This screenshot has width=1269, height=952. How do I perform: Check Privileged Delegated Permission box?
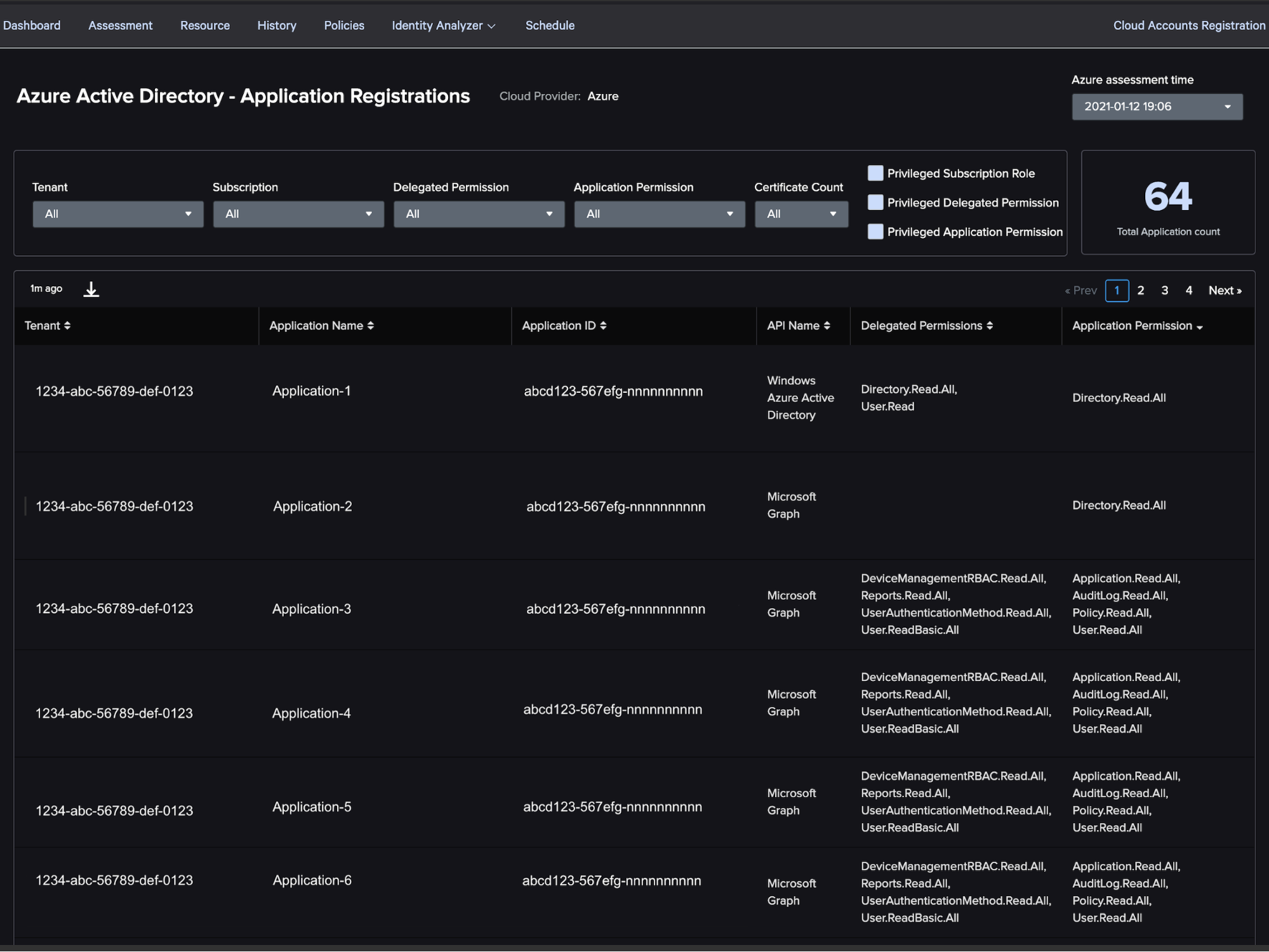(875, 202)
